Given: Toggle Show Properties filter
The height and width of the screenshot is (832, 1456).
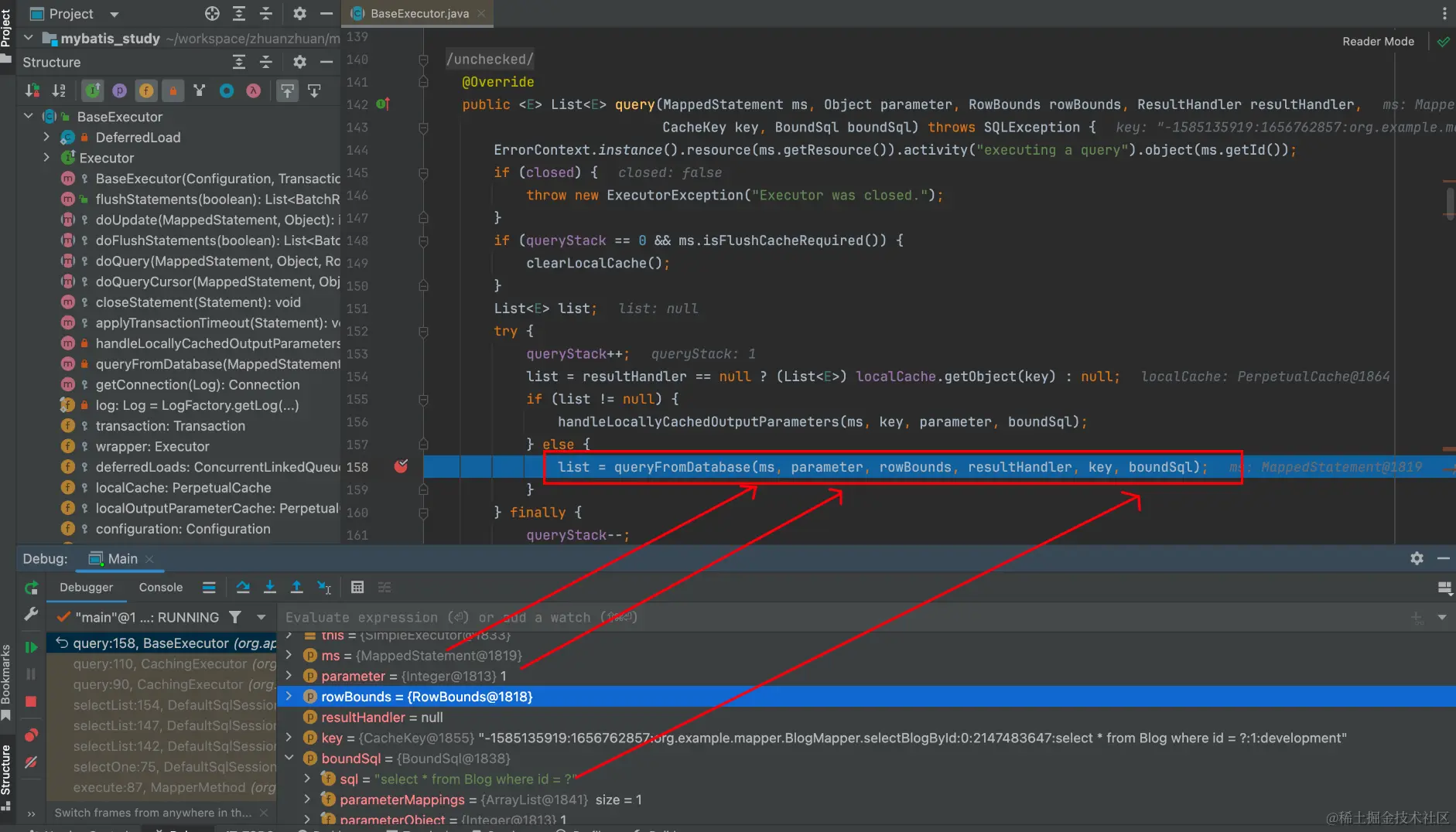Looking at the screenshot, I should point(119,90).
